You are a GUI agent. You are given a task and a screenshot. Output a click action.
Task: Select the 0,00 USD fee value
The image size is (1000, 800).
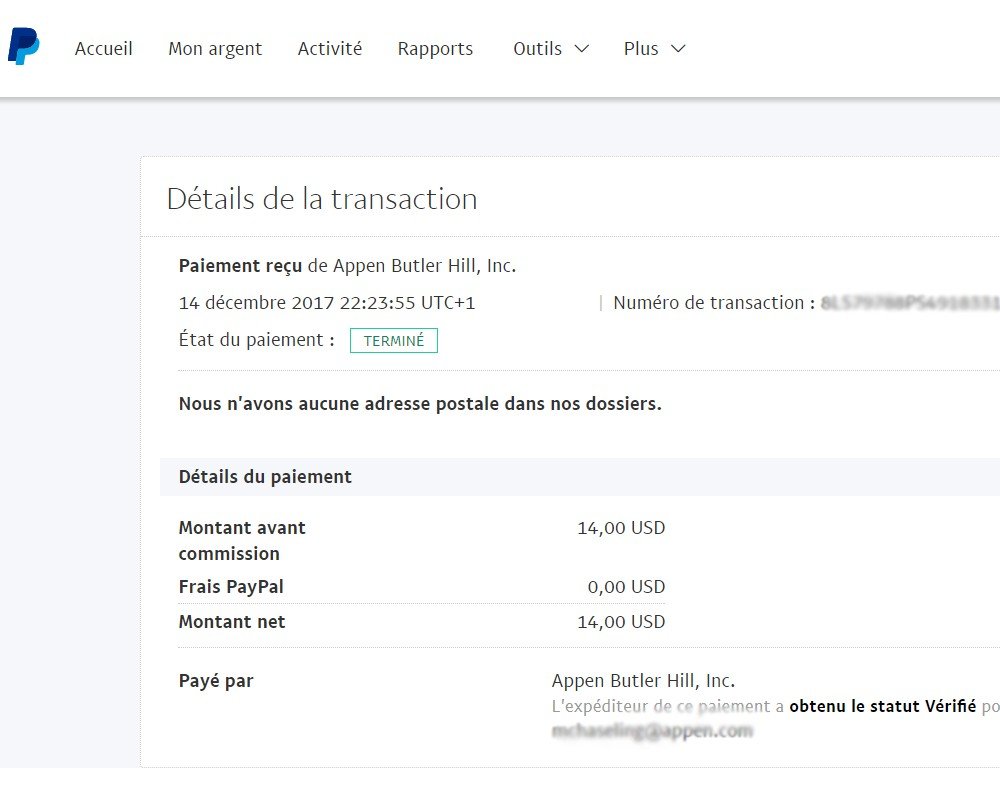tap(626, 587)
